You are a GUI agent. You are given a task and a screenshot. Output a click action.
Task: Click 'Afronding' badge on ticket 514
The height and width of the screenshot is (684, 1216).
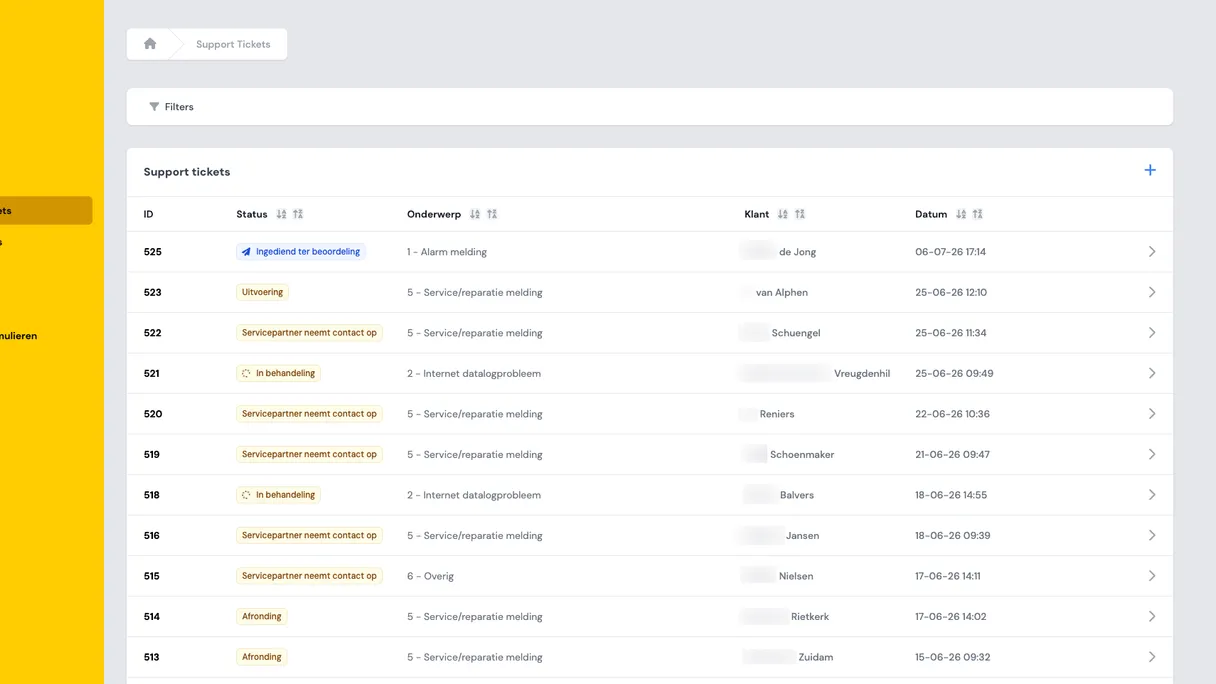click(262, 616)
